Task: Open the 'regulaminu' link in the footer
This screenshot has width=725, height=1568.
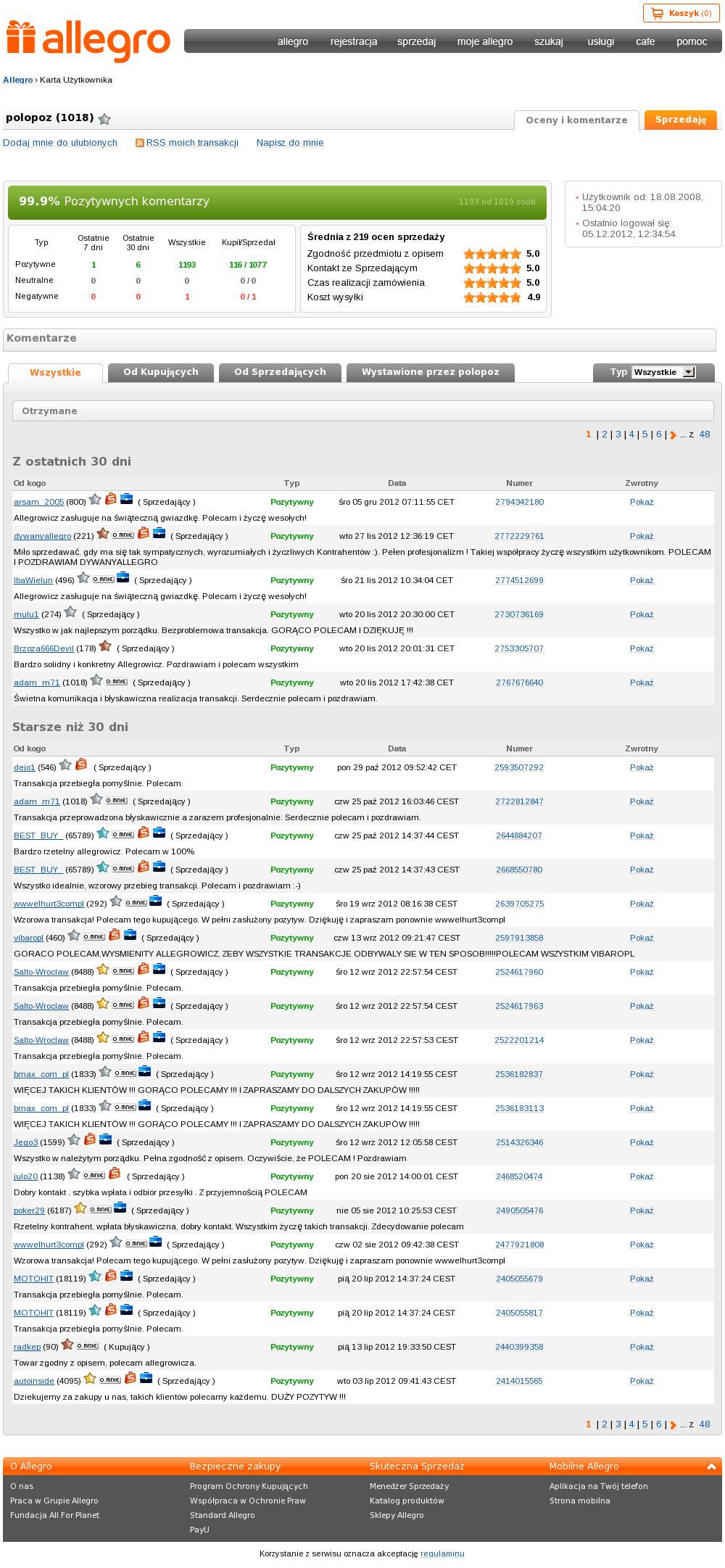Action: pyautogui.click(x=442, y=1553)
